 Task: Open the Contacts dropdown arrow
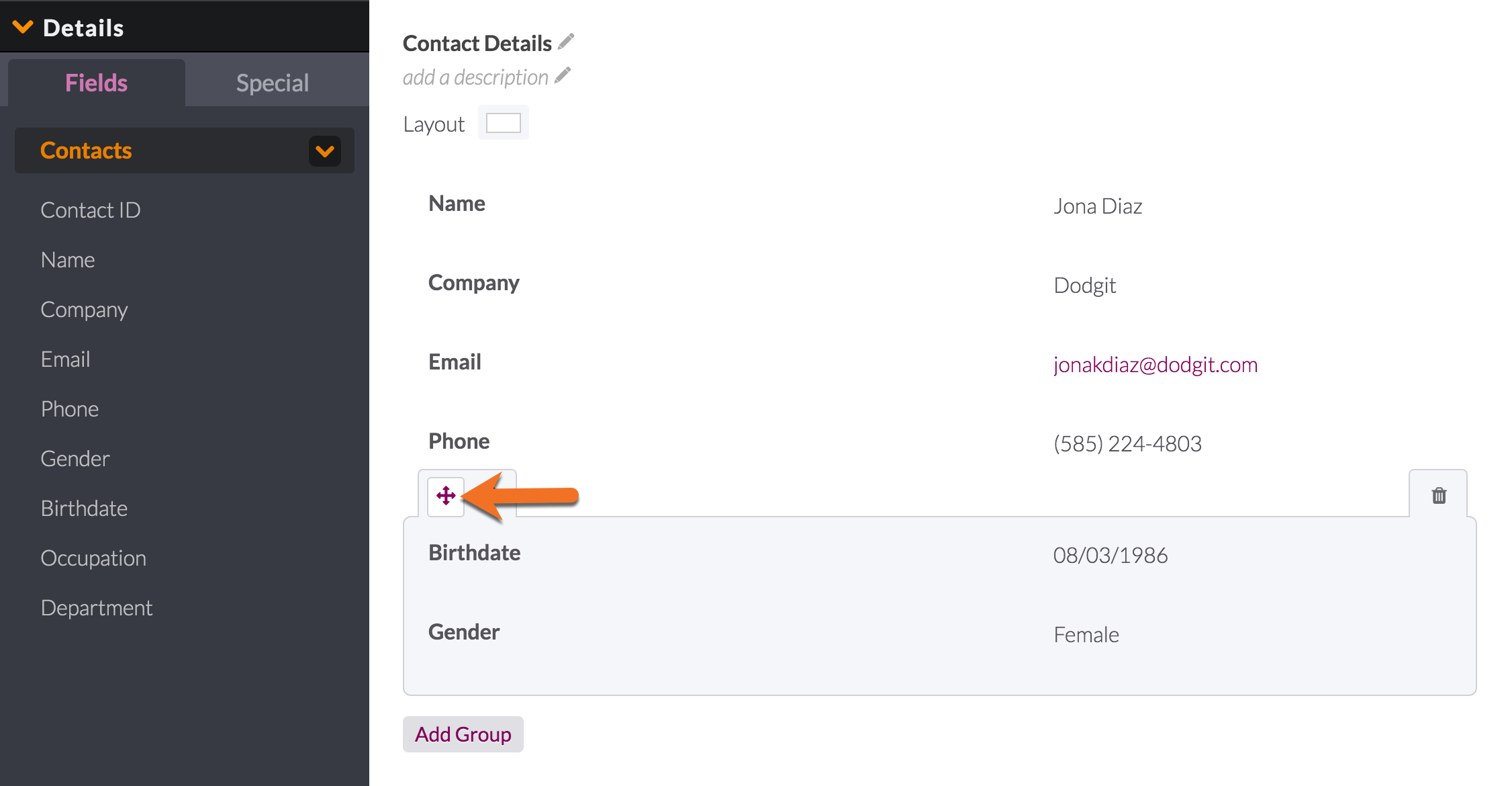coord(325,151)
